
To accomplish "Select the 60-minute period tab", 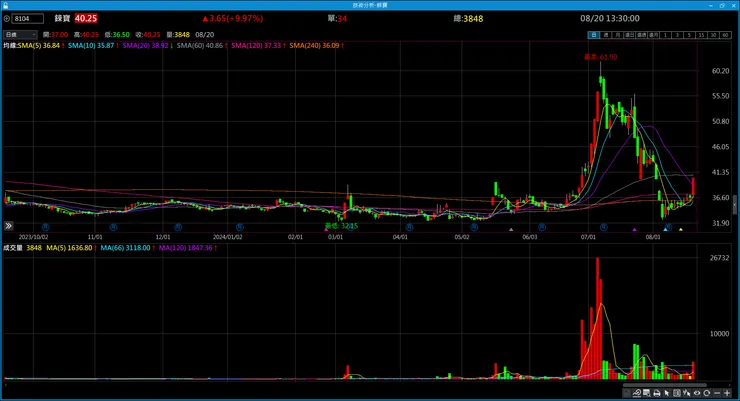I will [x=725, y=35].
